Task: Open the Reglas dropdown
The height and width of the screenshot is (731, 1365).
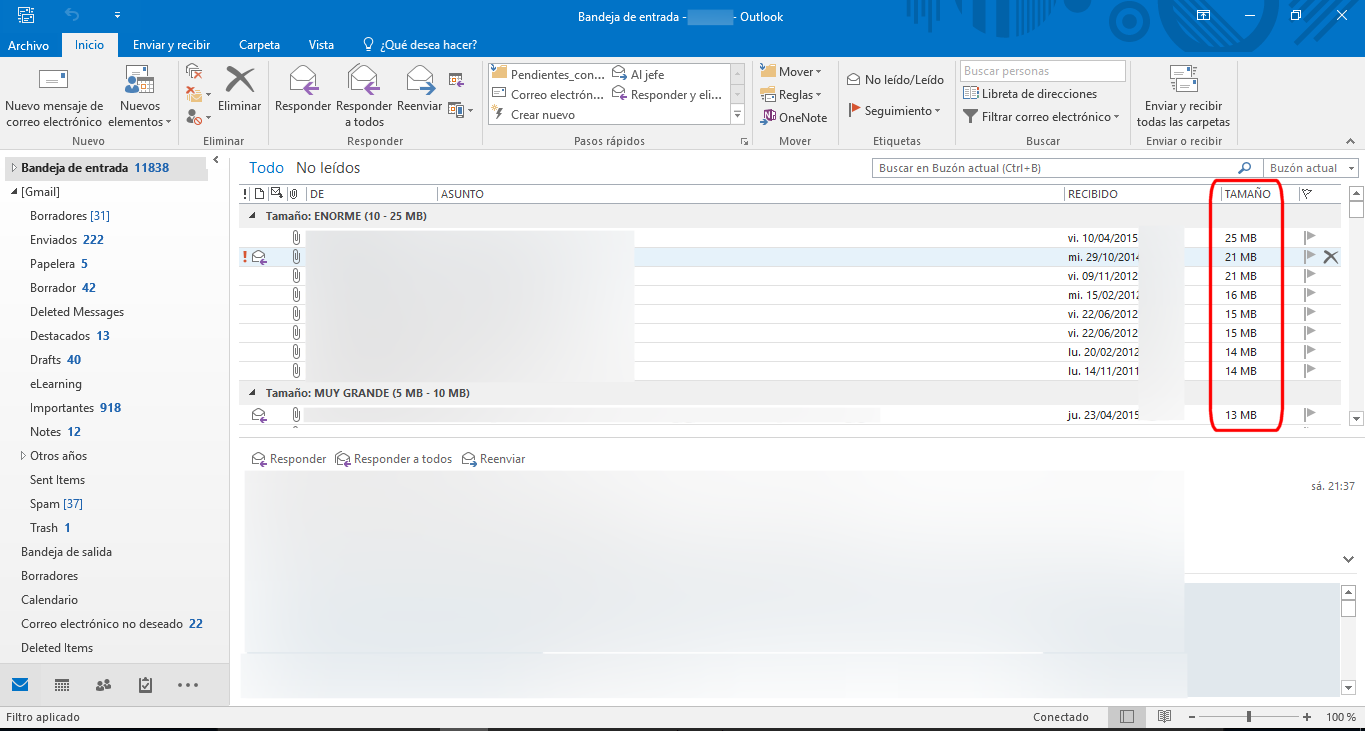Action: point(790,94)
